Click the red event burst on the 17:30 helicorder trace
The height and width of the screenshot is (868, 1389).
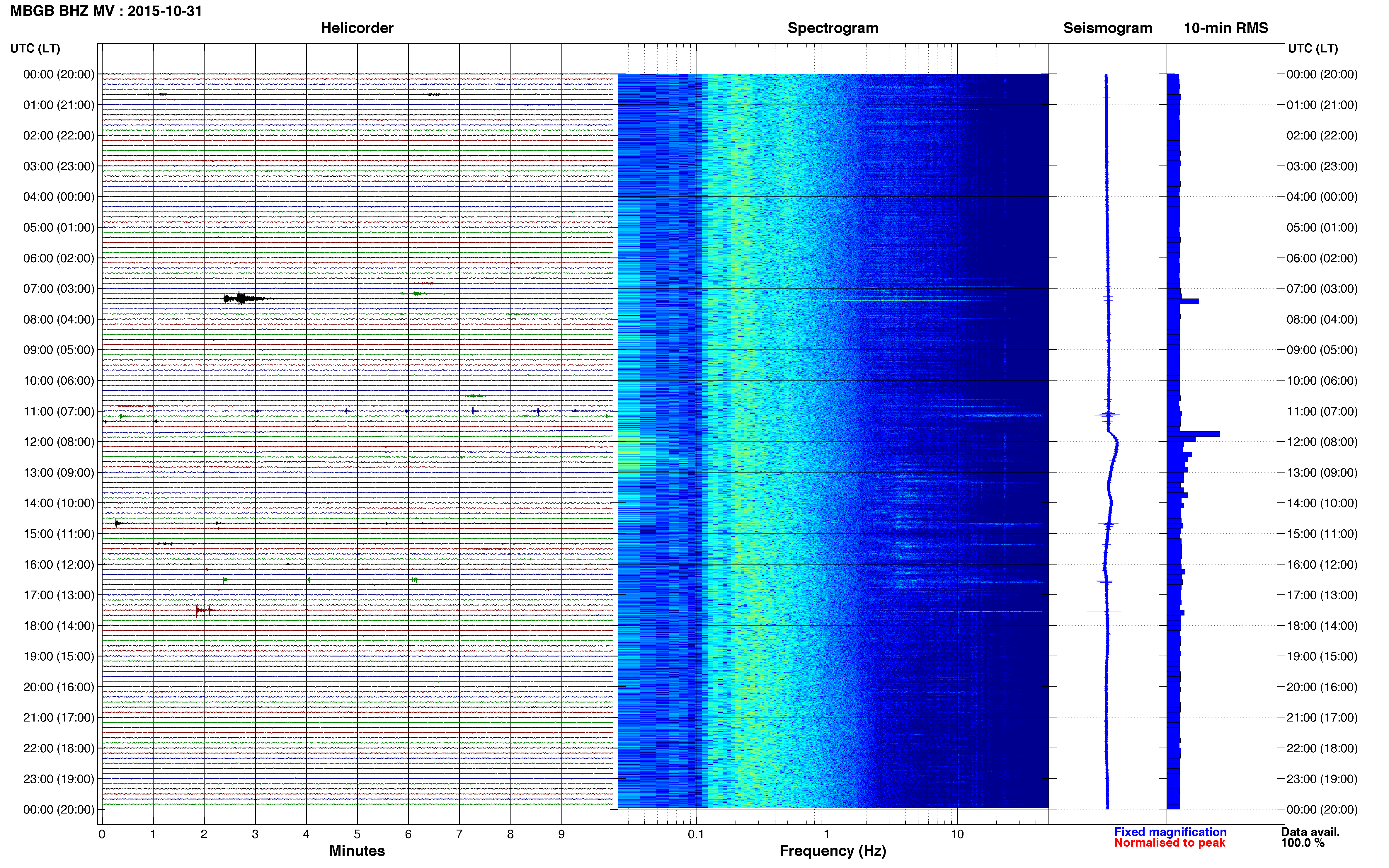point(205,610)
